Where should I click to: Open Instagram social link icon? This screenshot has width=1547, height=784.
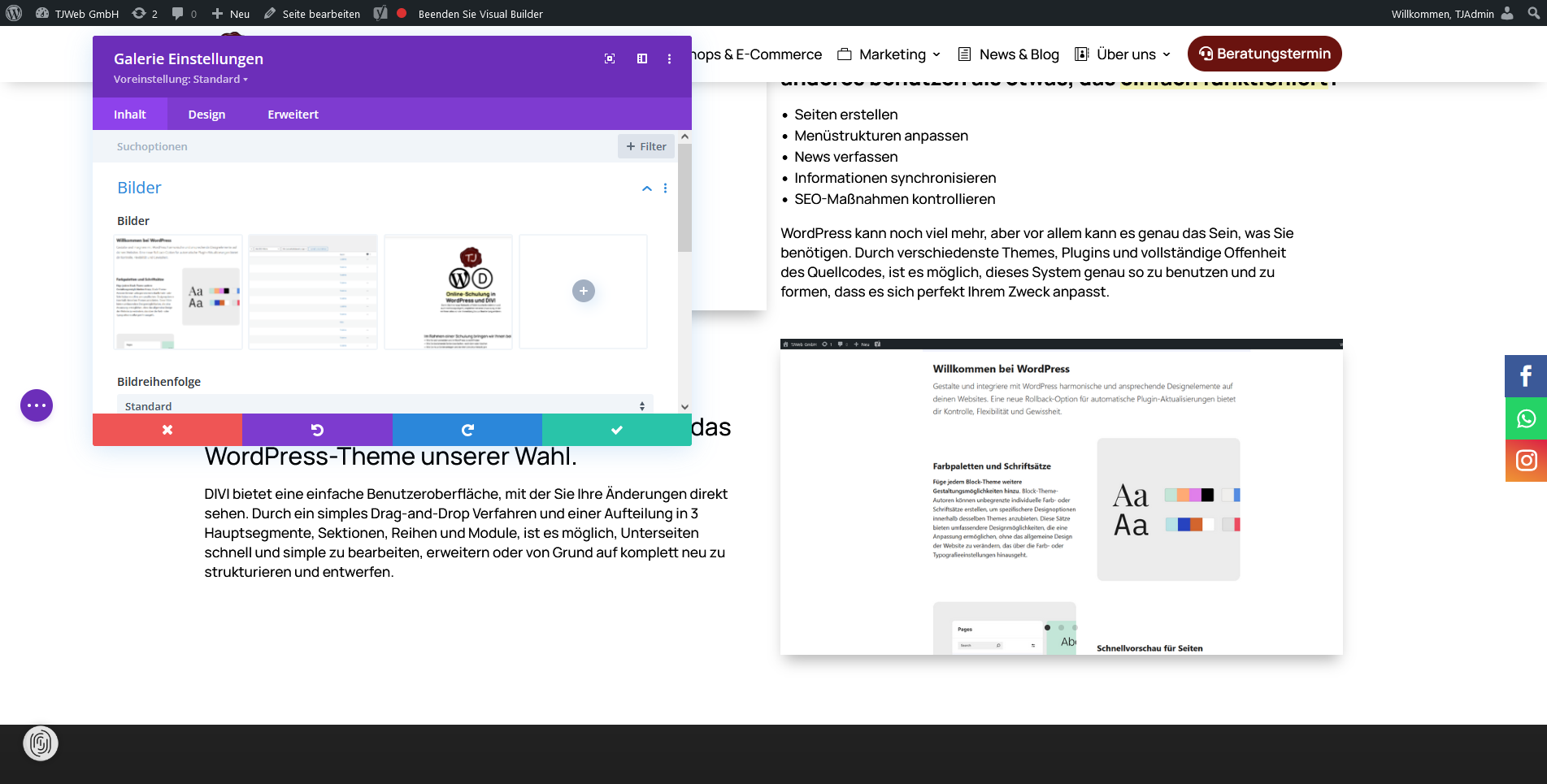click(x=1525, y=461)
